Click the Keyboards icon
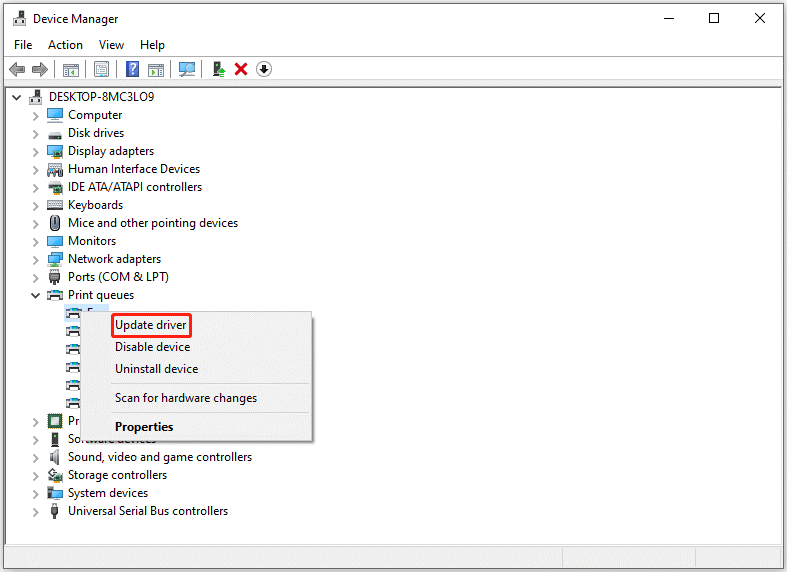 point(55,205)
